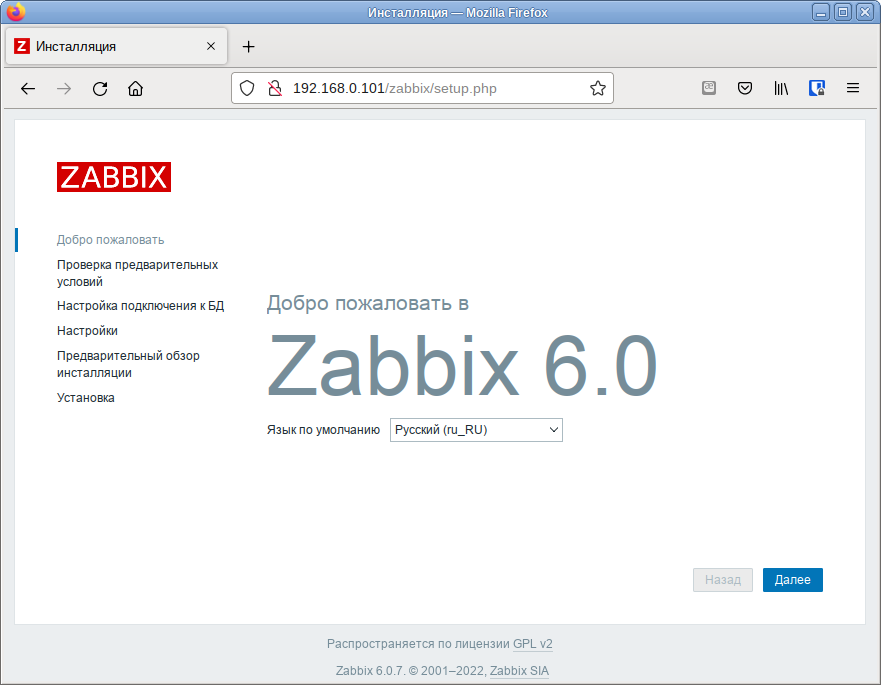Screen dimensions: 881x685
Task: Minimize the Firefox window
Action: [821, 12]
